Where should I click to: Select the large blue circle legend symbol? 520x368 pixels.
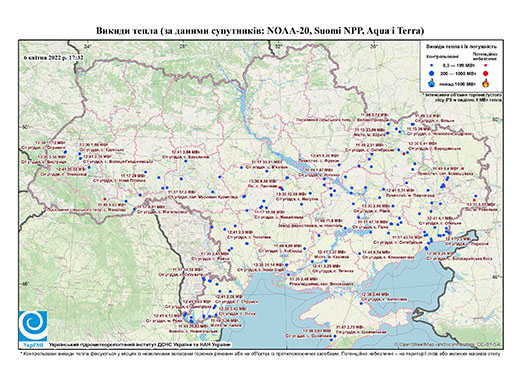click(x=431, y=73)
